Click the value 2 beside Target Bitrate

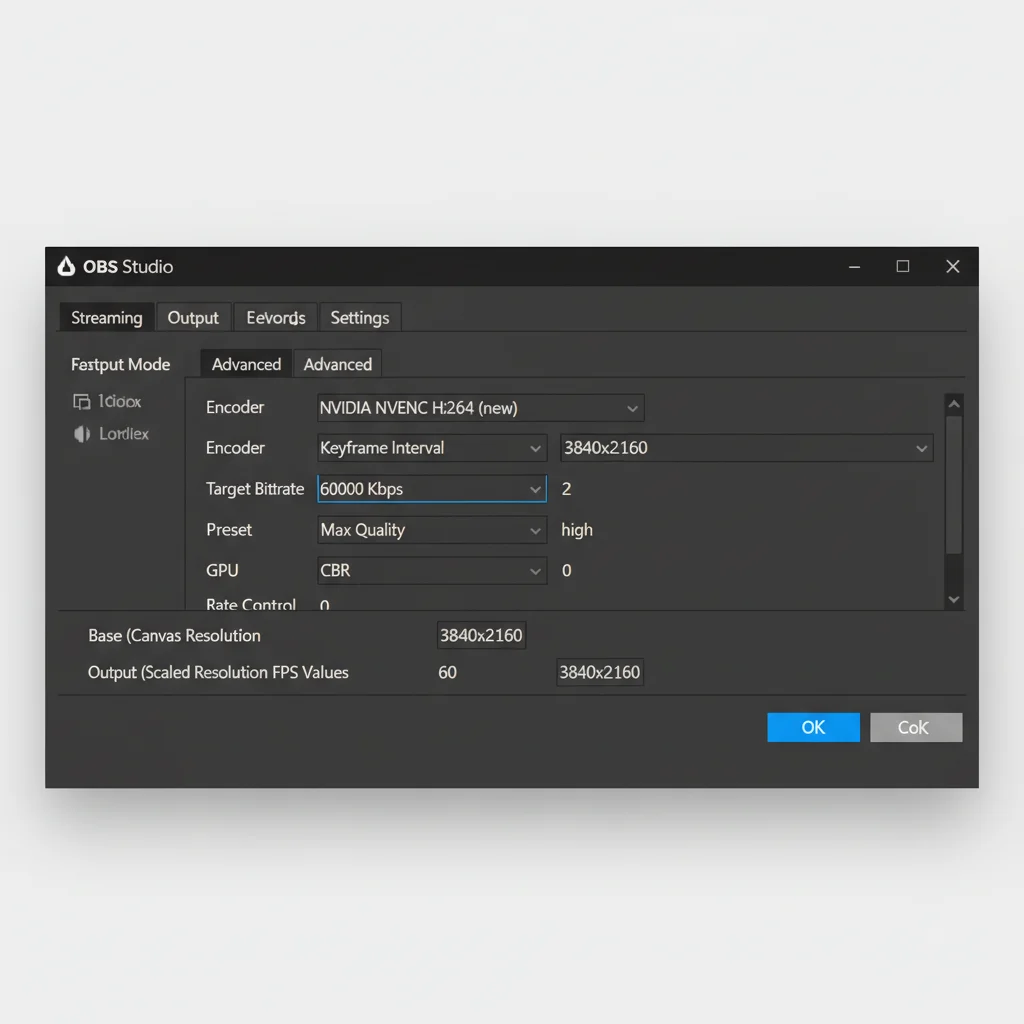(566, 489)
